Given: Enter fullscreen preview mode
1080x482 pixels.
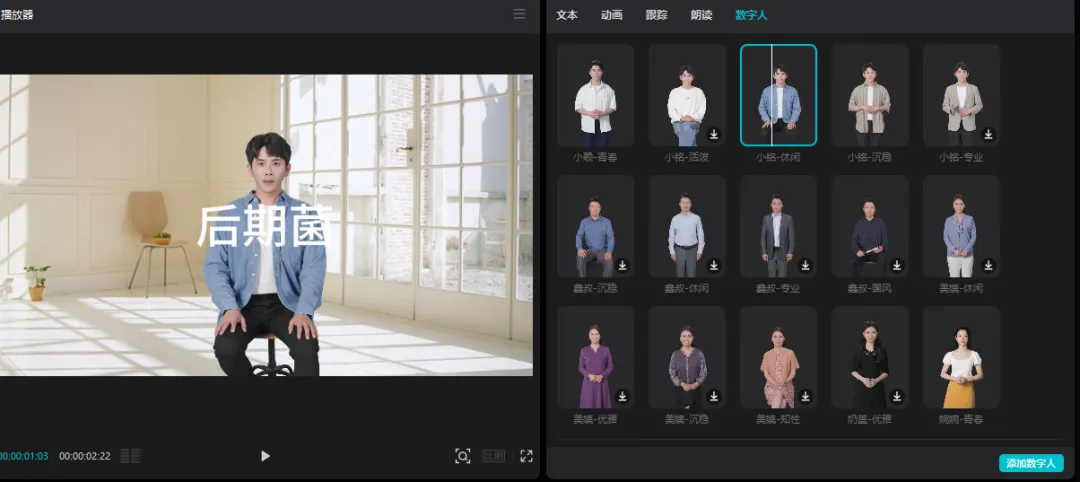Looking at the screenshot, I should pyautogui.click(x=526, y=456).
